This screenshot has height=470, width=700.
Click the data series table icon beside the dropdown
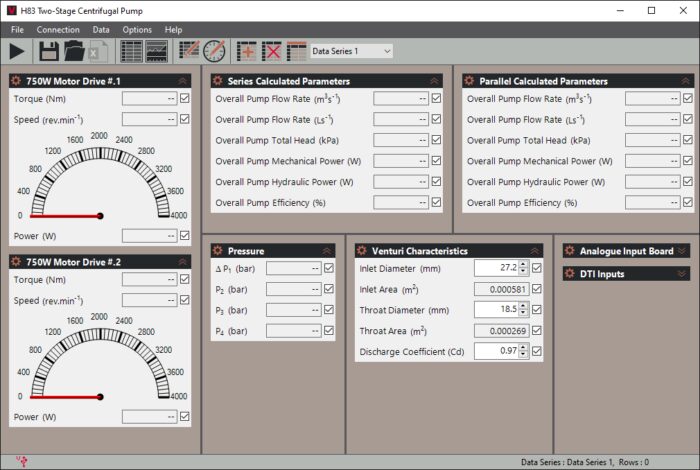pos(296,51)
